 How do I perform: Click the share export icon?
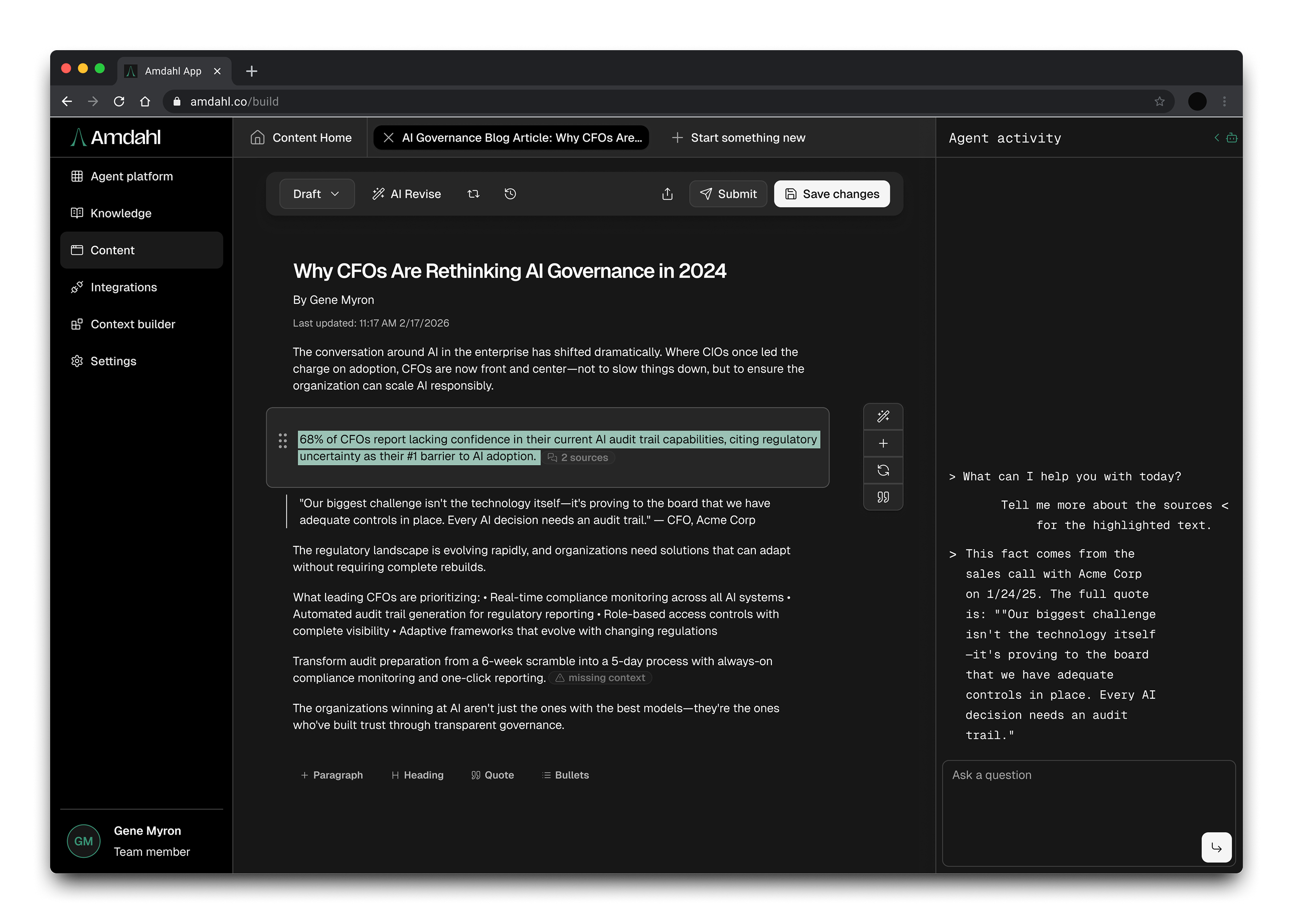click(667, 194)
